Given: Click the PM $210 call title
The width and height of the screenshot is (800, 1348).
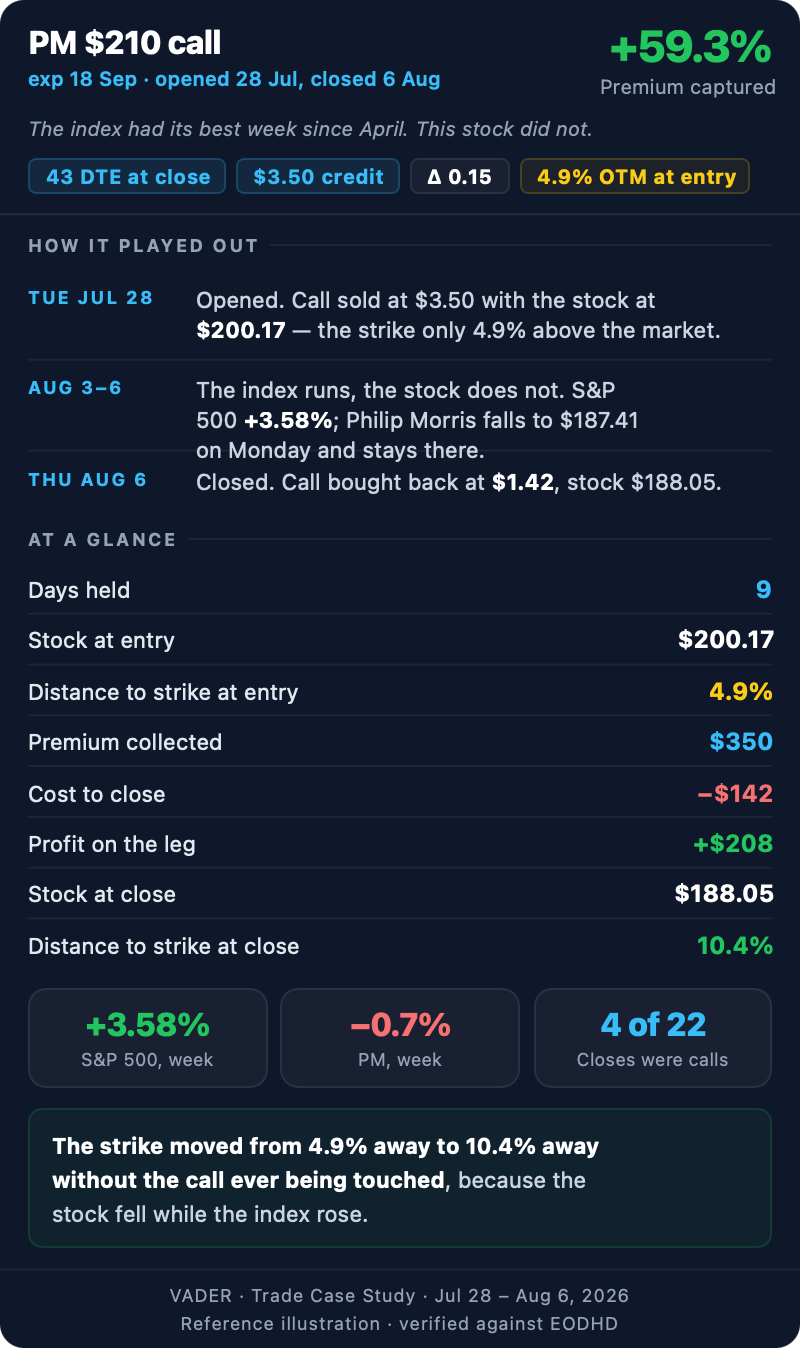Looking at the screenshot, I should click(125, 43).
